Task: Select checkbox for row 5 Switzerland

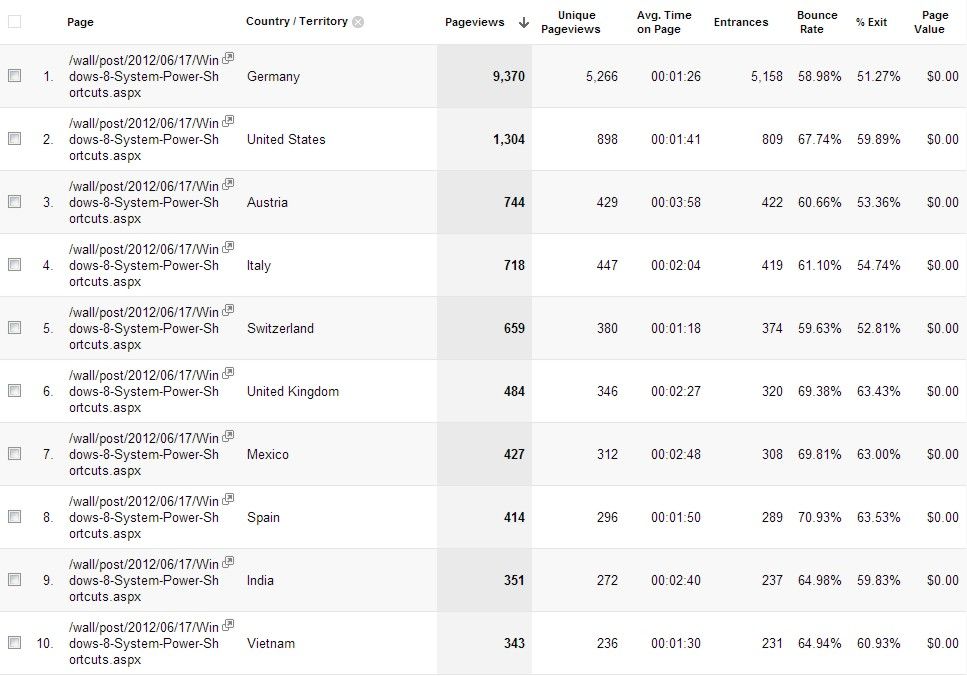Action: [14, 328]
